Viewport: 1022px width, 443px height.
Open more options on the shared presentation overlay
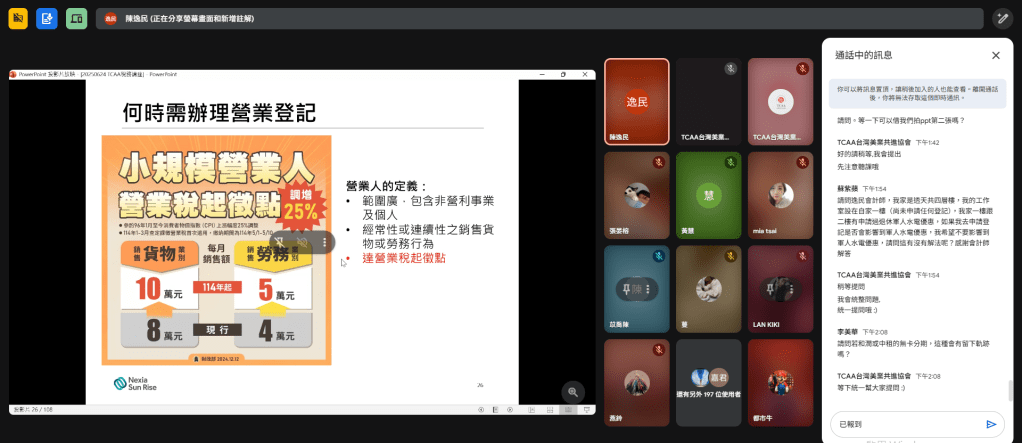point(324,242)
